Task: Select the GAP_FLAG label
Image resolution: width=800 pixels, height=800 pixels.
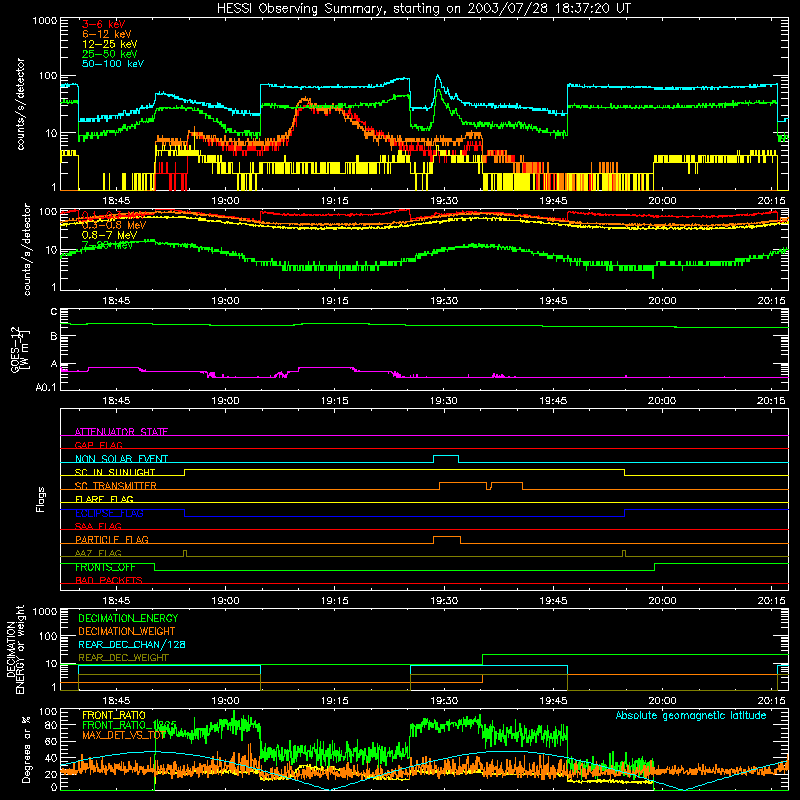Action: click(x=99, y=445)
